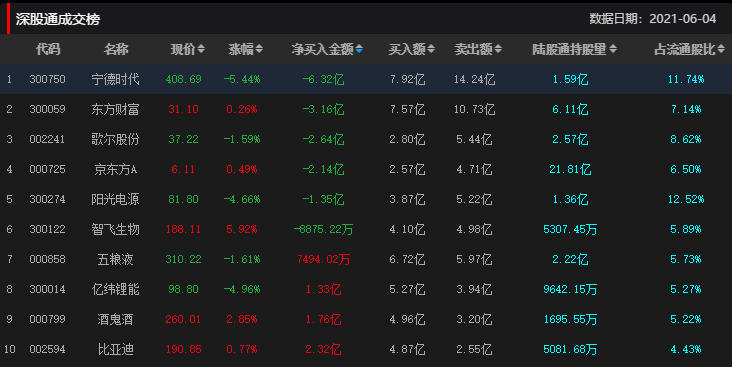Click change value 5.92%
Screen dimensions: 732x367
(x=242, y=229)
